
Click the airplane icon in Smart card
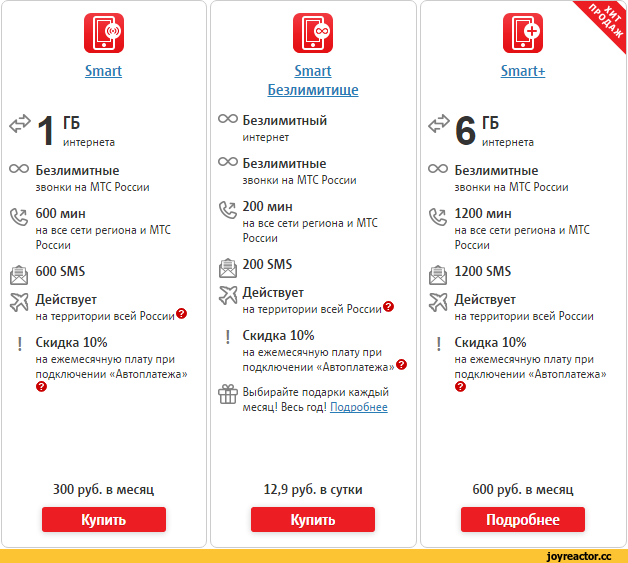(19, 302)
